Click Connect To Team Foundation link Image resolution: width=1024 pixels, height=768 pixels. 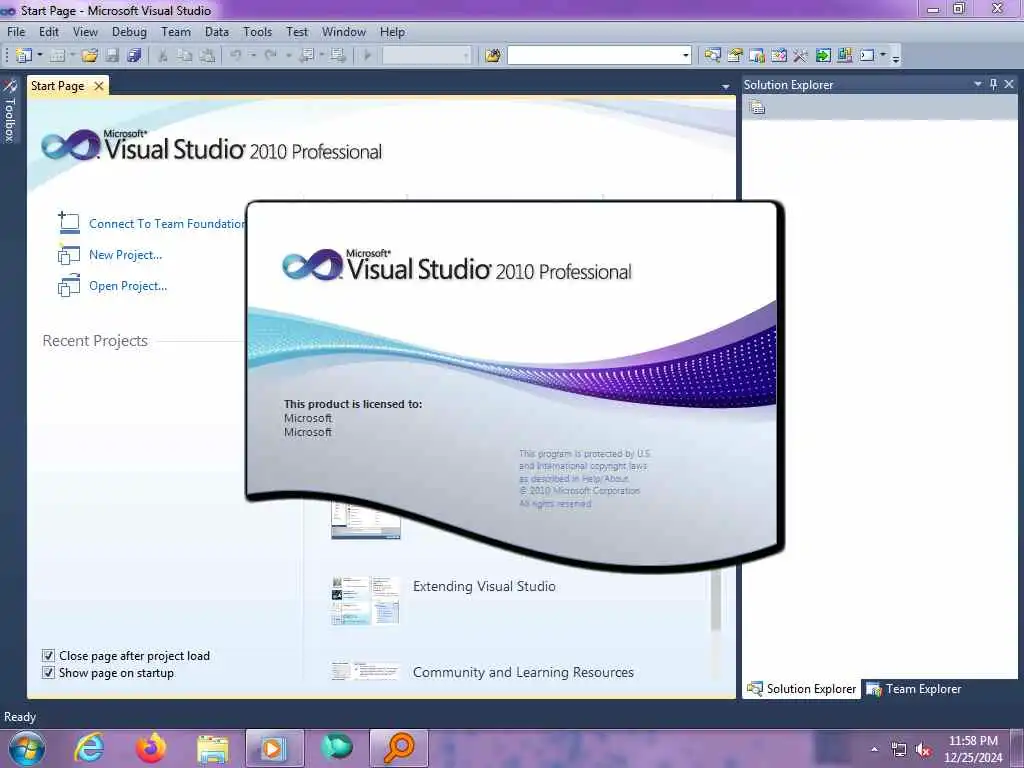pos(167,223)
